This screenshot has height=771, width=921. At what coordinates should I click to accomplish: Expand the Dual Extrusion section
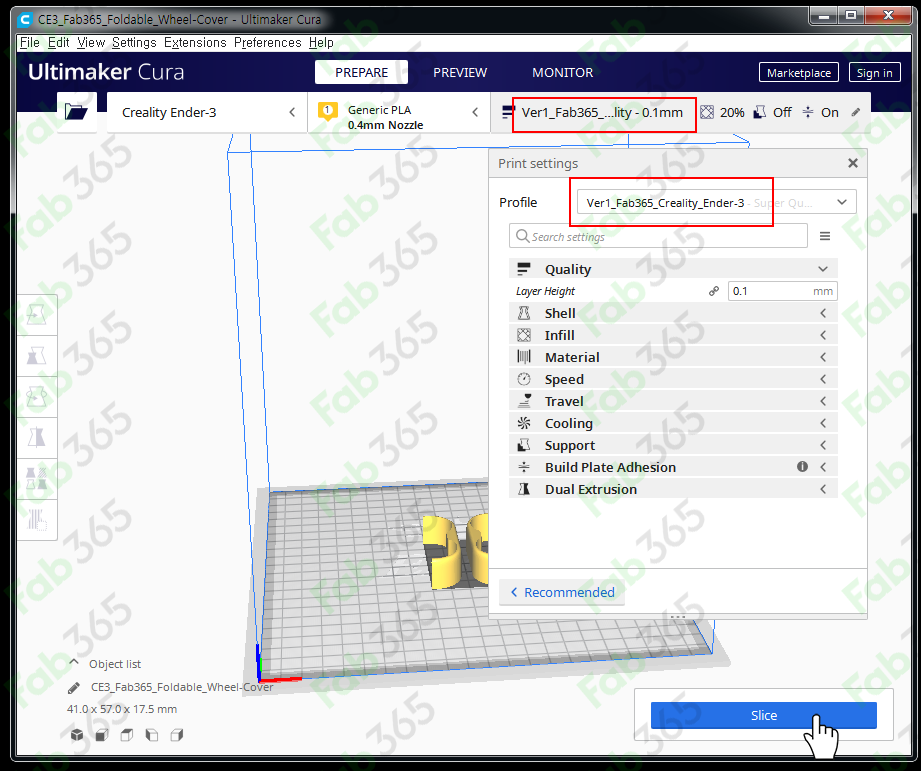pos(673,489)
